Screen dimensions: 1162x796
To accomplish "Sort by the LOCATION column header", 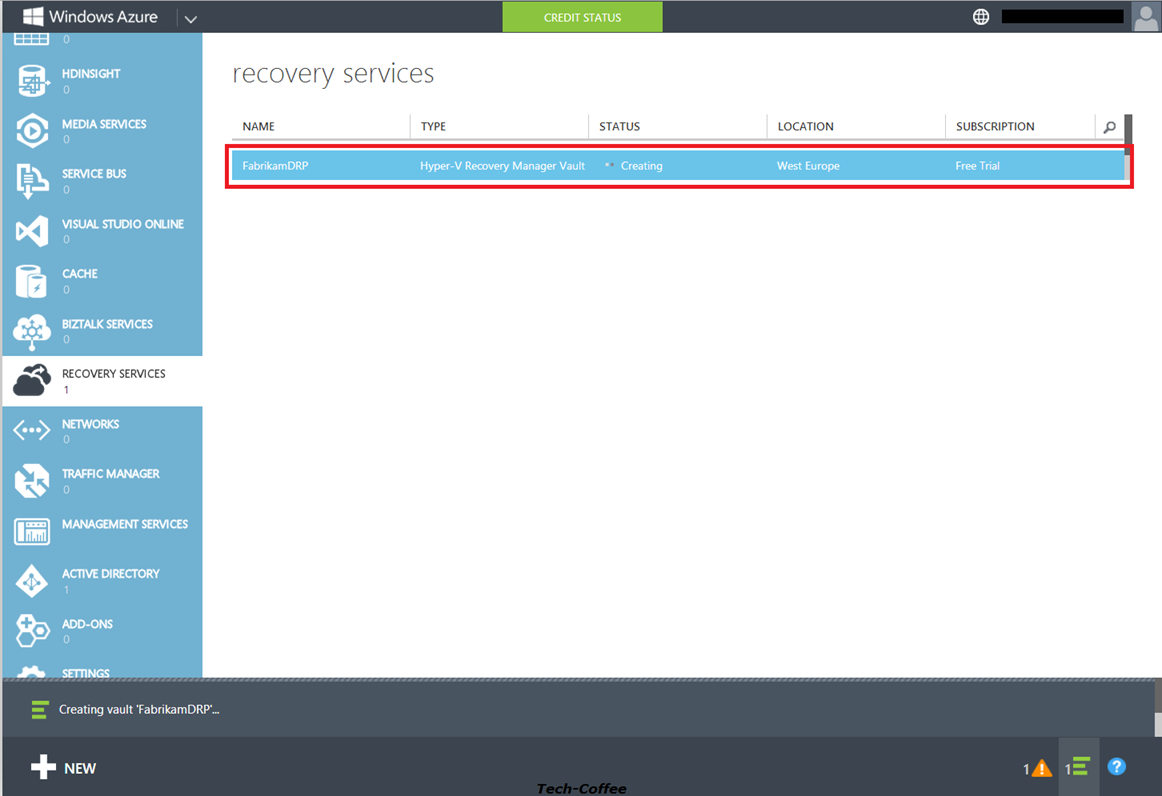I will (x=806, y=127).
